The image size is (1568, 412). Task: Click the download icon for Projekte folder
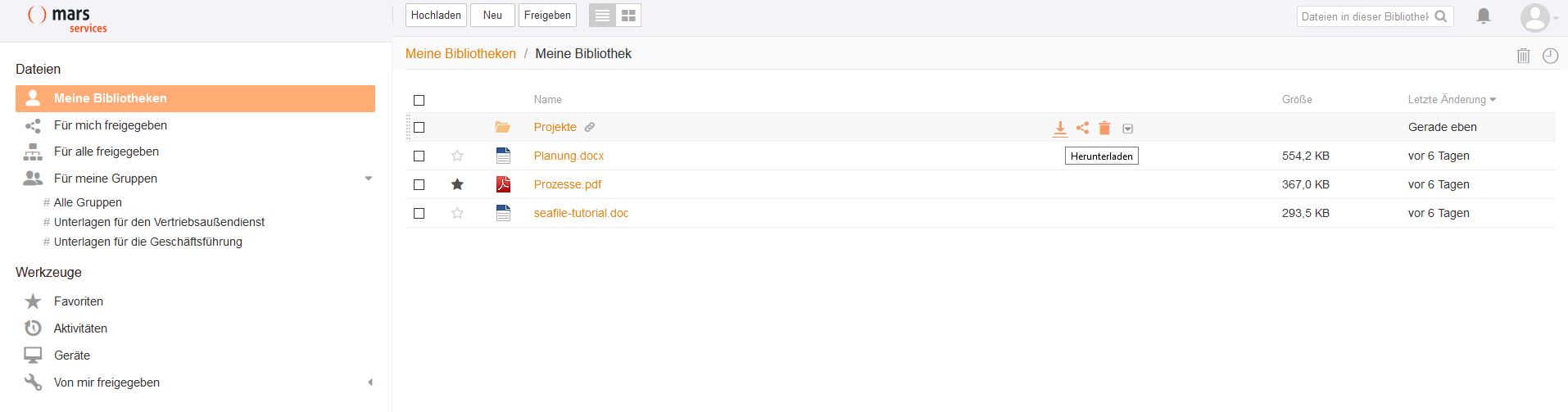pos(1059,128)
